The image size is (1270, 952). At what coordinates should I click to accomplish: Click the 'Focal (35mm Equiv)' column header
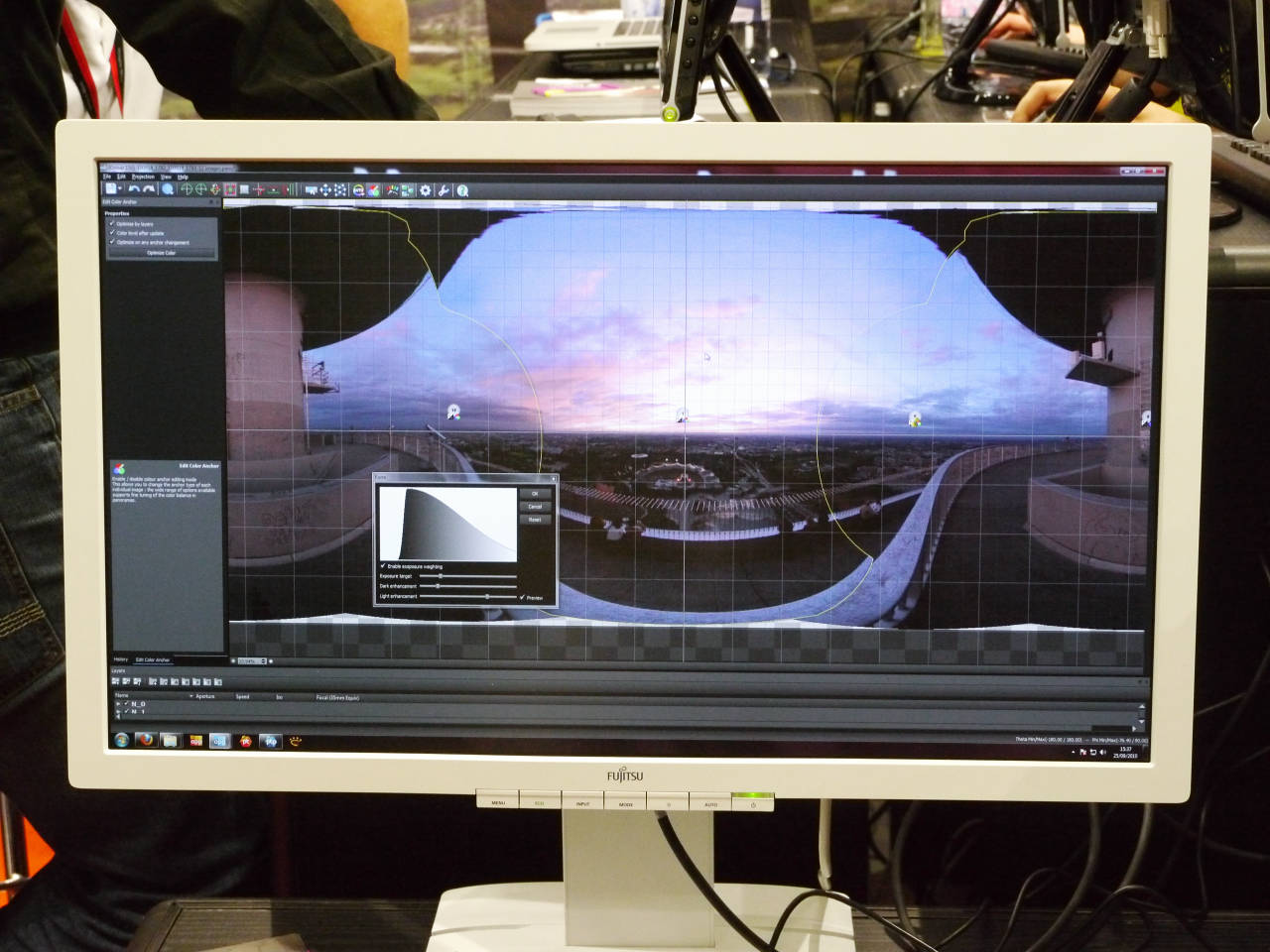pyautogui.click(x=337, y=697)
